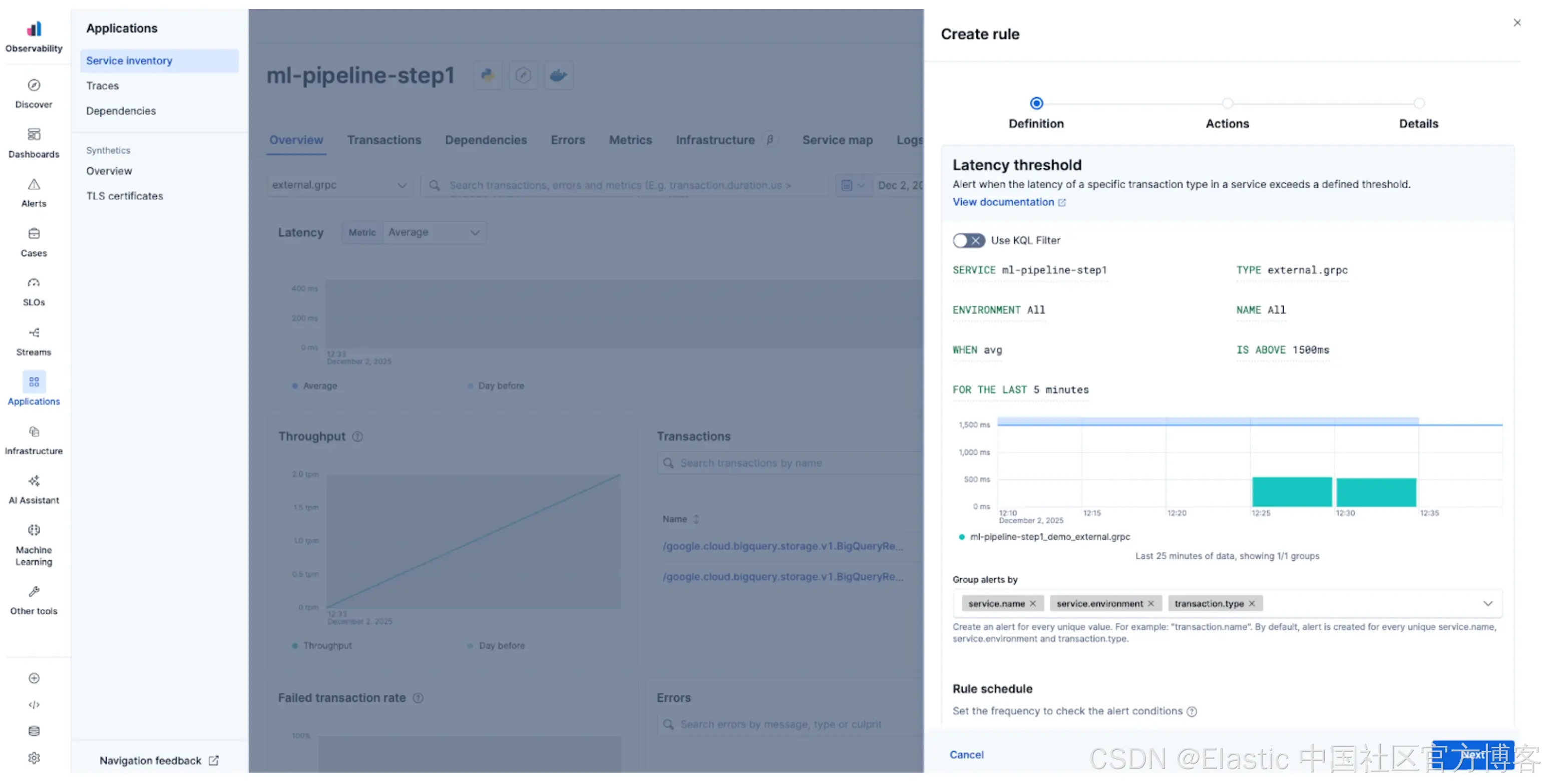The width and height of the screenshot is (1544, 784).
Task: Select Traces in Applications menu
Action: pos(103,86)
